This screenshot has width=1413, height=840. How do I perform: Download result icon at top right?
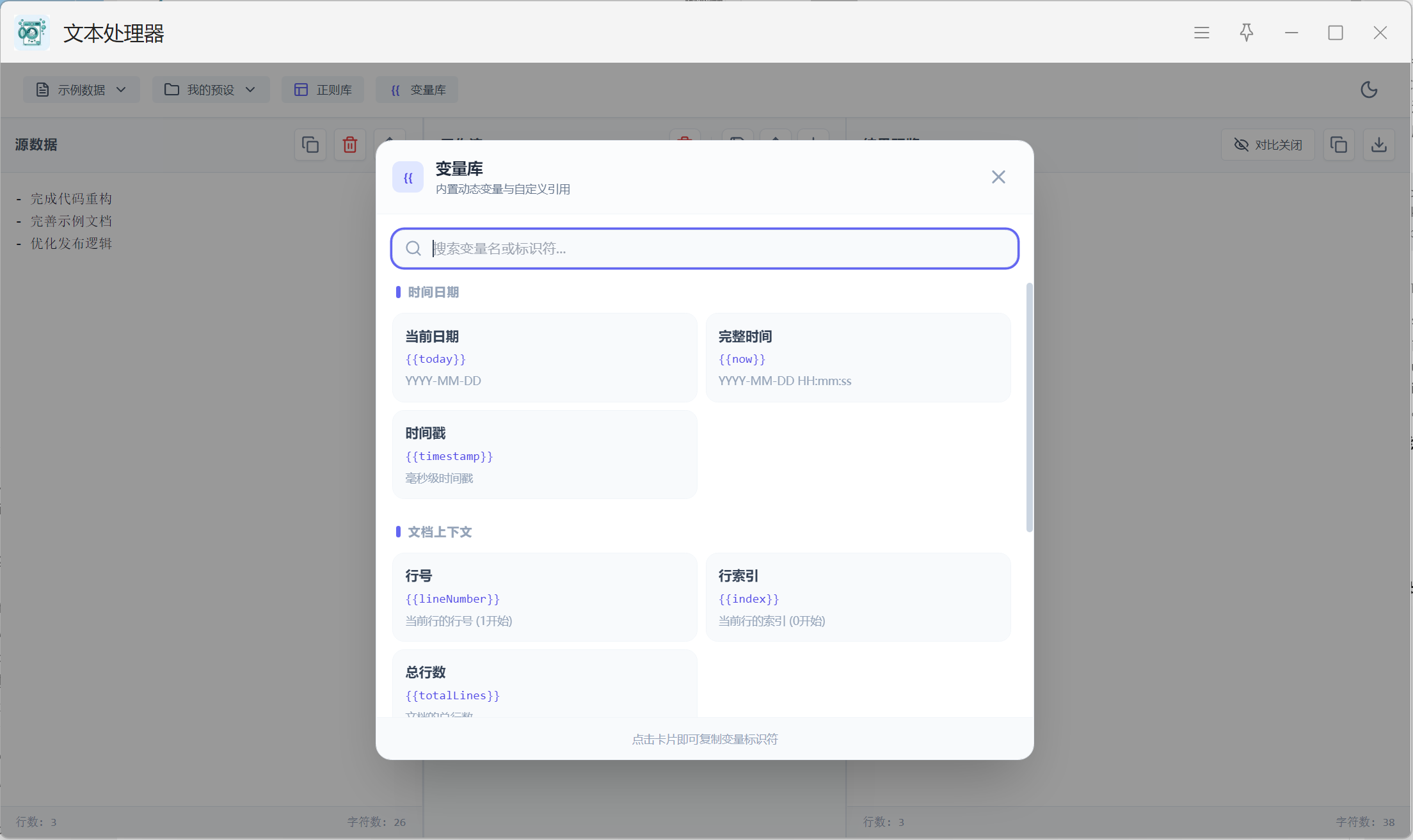1378,145
